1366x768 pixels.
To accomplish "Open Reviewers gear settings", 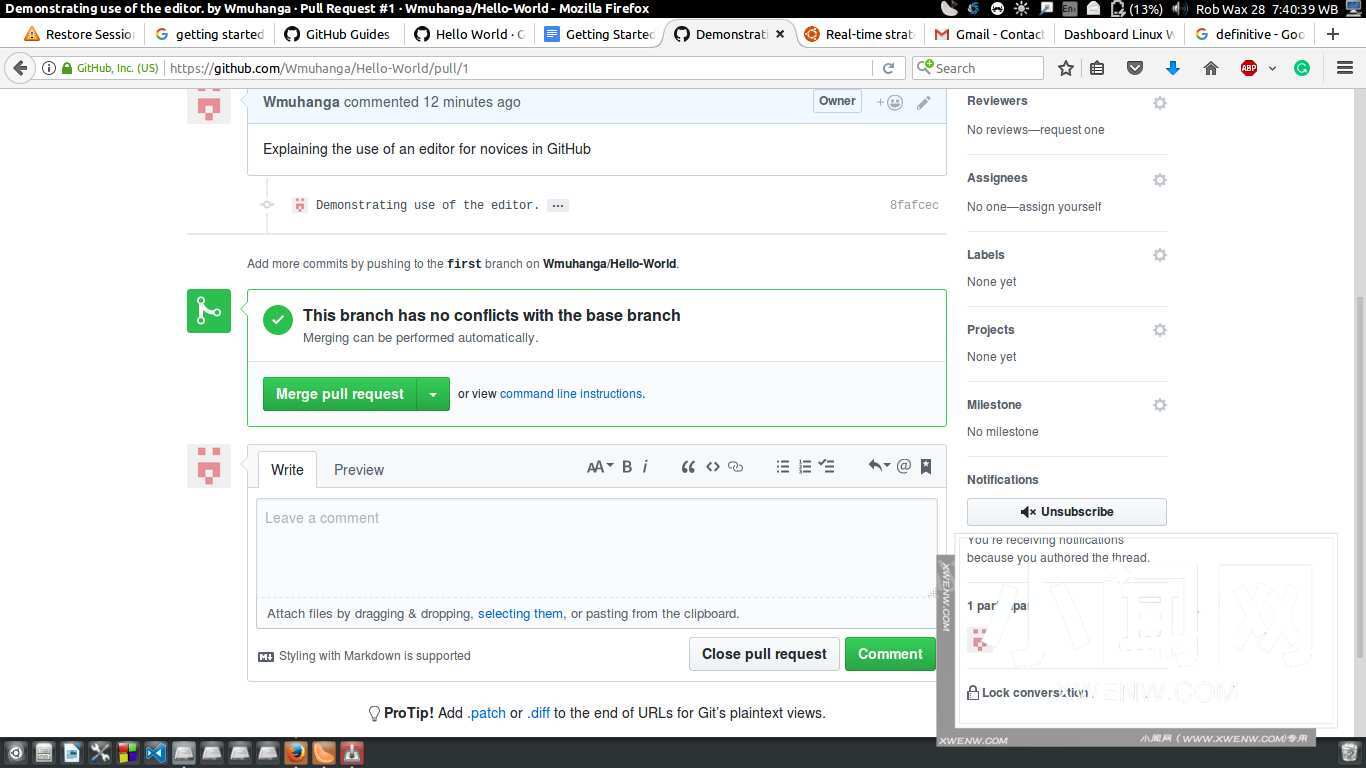I will click(x=1160, y=103).
